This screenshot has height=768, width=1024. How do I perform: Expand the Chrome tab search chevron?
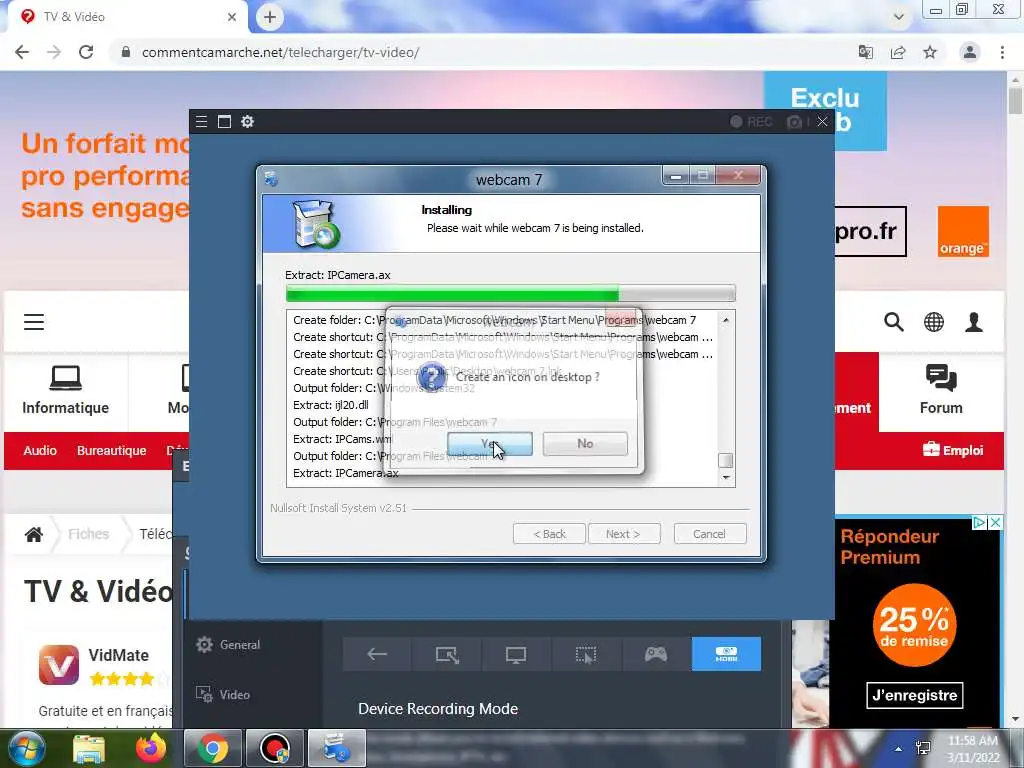click(899, 17)
